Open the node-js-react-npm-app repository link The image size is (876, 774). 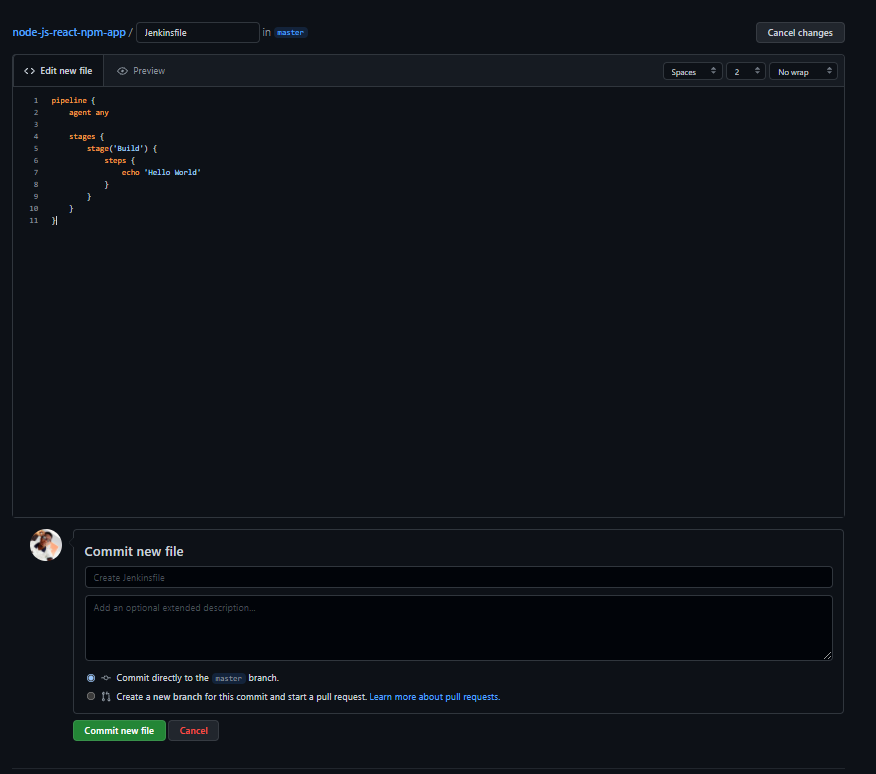(69, 32)
